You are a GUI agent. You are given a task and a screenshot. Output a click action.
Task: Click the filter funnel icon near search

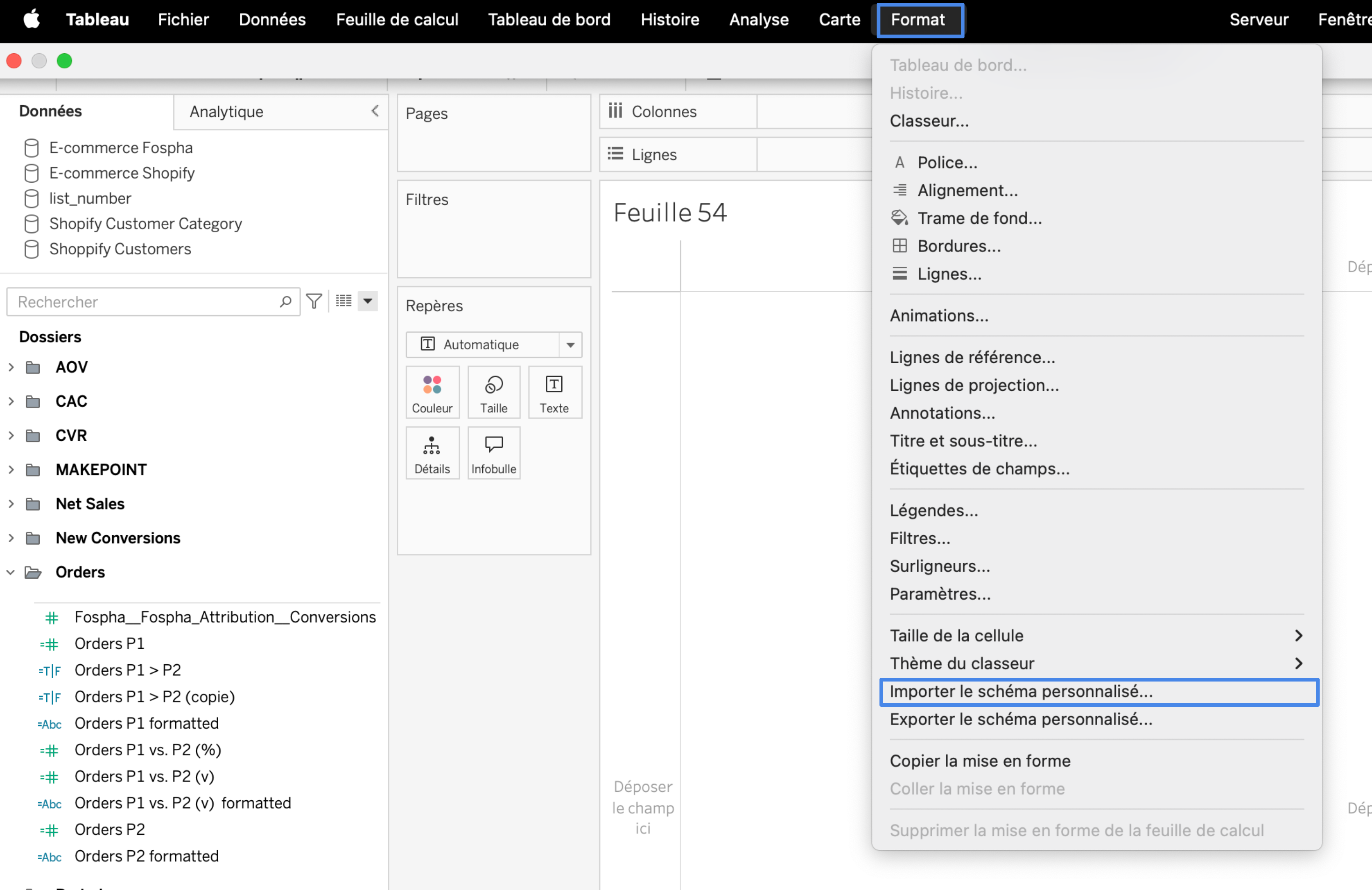pos(314,301)
